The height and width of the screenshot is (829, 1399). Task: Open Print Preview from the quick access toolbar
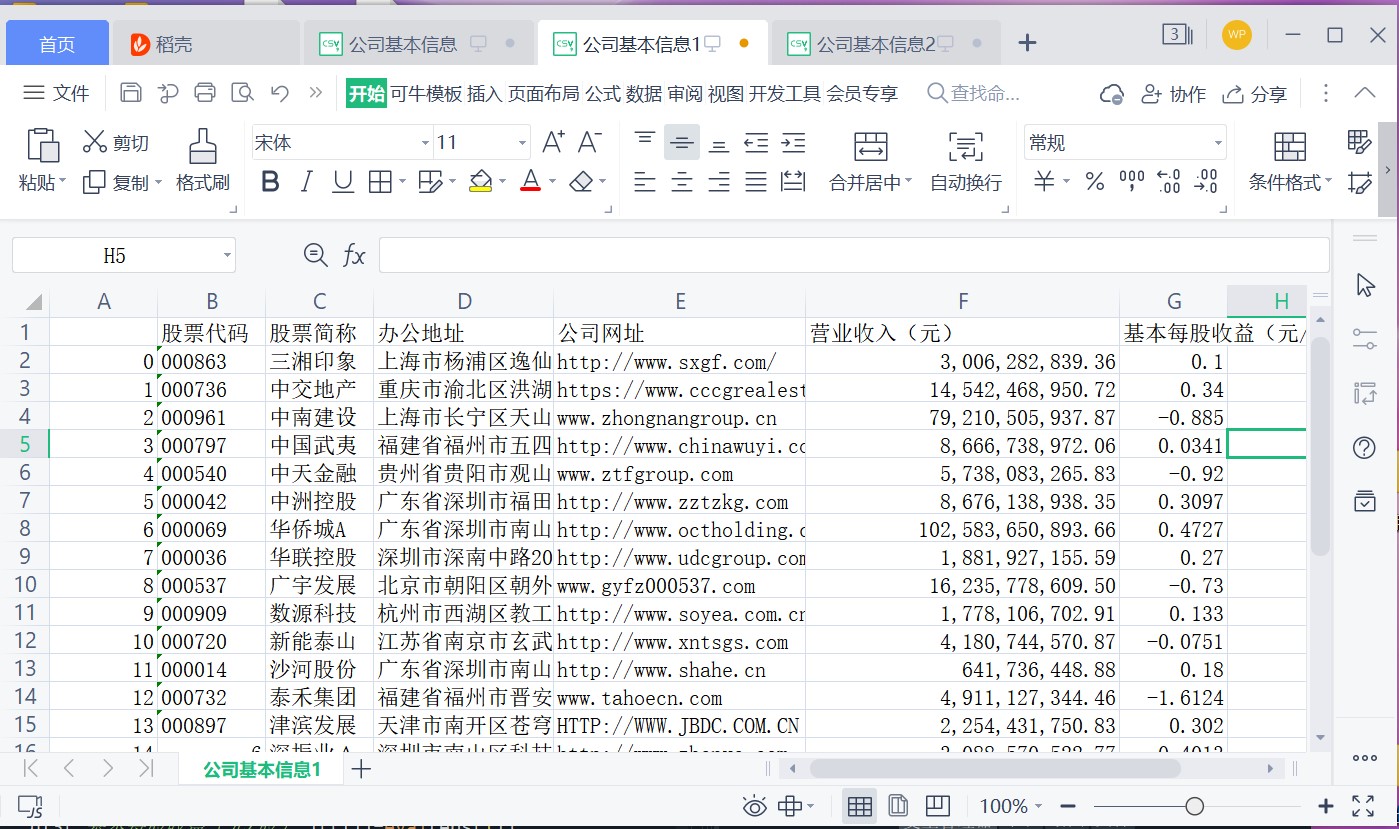[242, 93]
